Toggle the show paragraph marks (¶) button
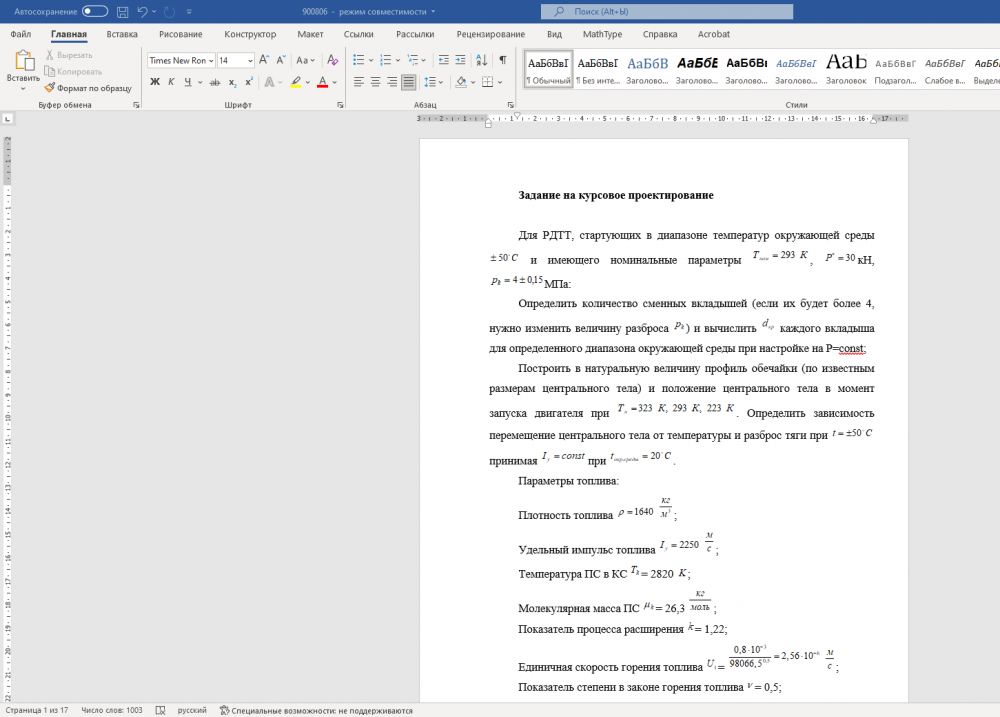The height and width of the screenshot is (717, 1000). 502,60
